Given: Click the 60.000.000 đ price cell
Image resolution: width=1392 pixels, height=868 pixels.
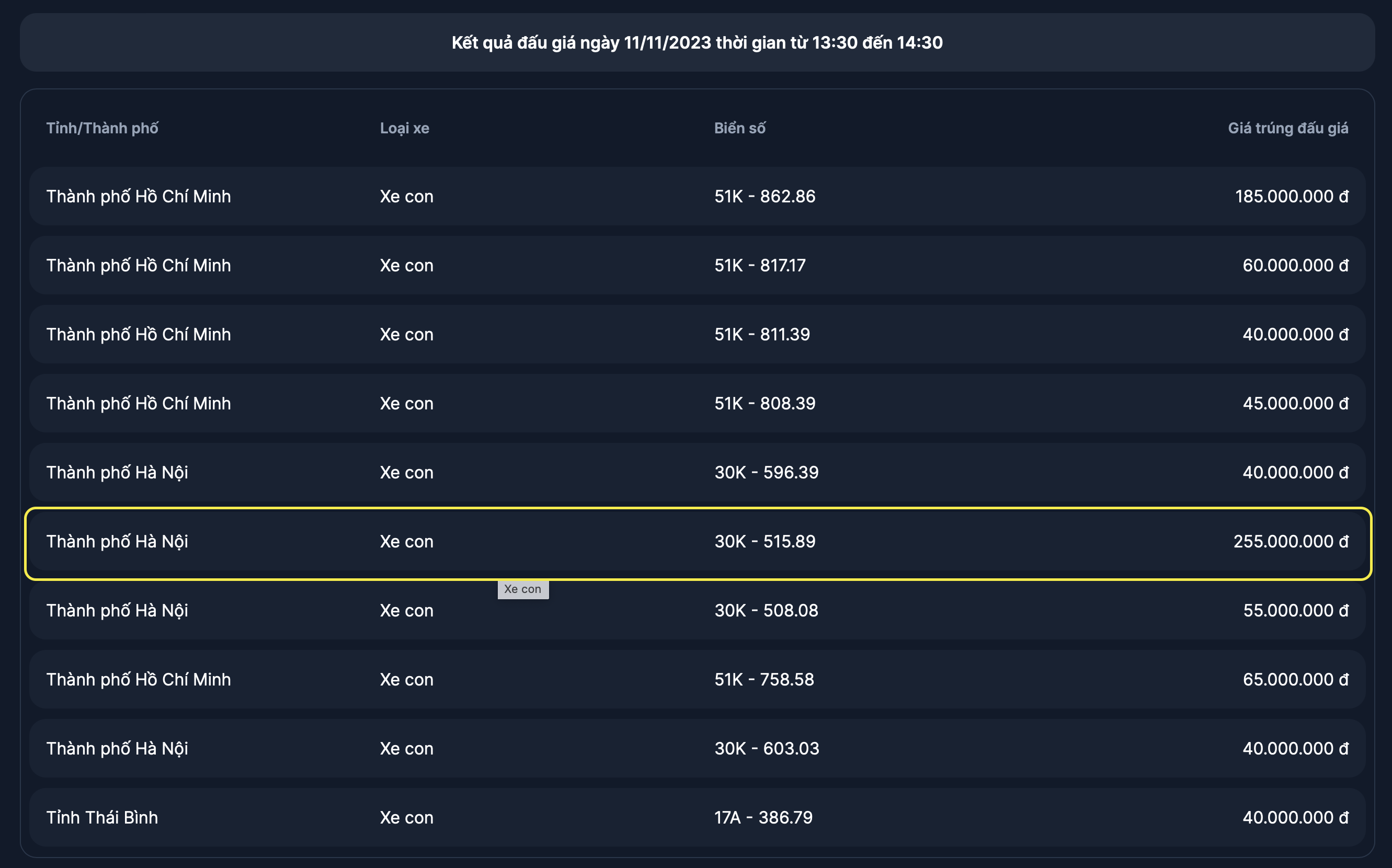Looking at the screenshot, I should click(1295, 265).
